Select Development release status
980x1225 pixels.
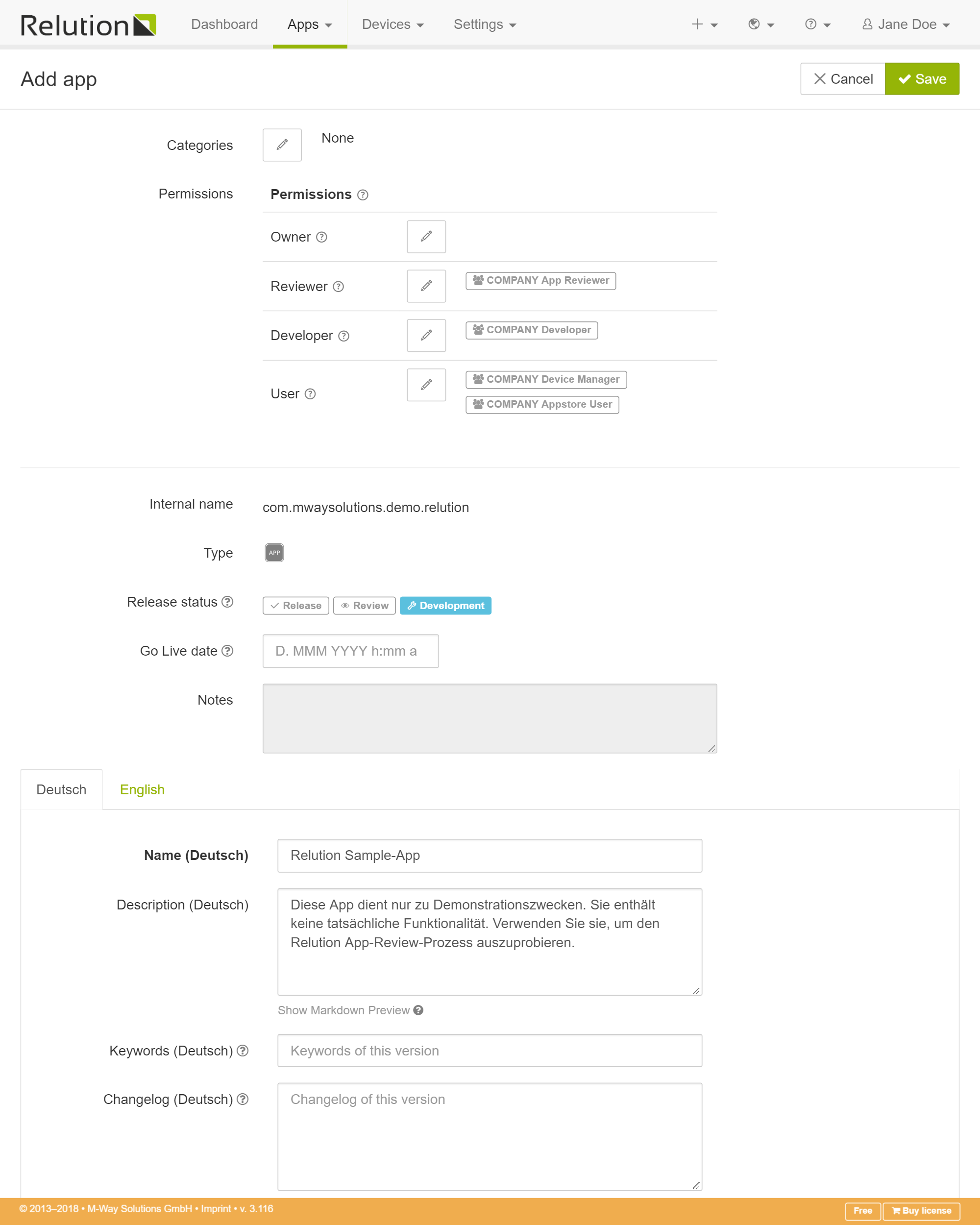click(445, 606)
